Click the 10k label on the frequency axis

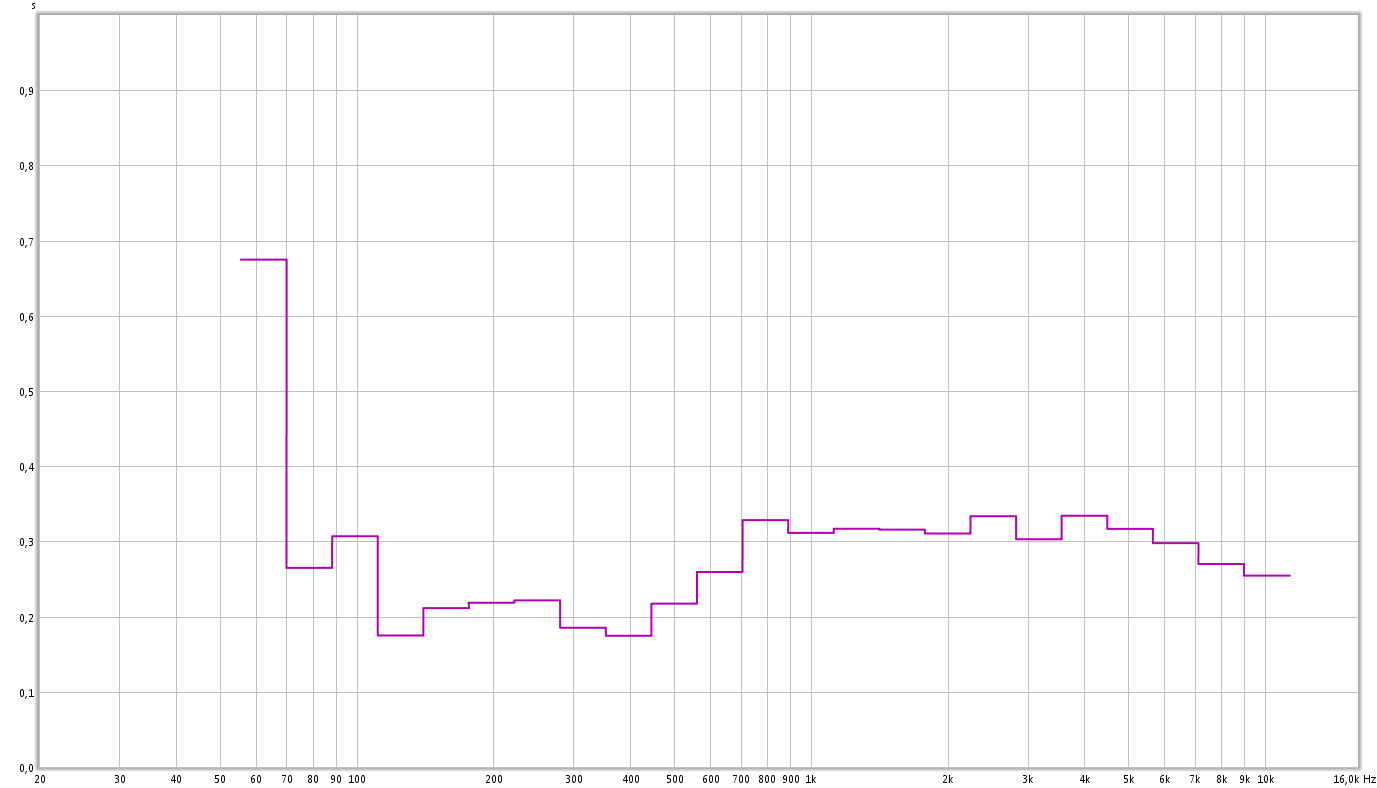[1266, 779]
